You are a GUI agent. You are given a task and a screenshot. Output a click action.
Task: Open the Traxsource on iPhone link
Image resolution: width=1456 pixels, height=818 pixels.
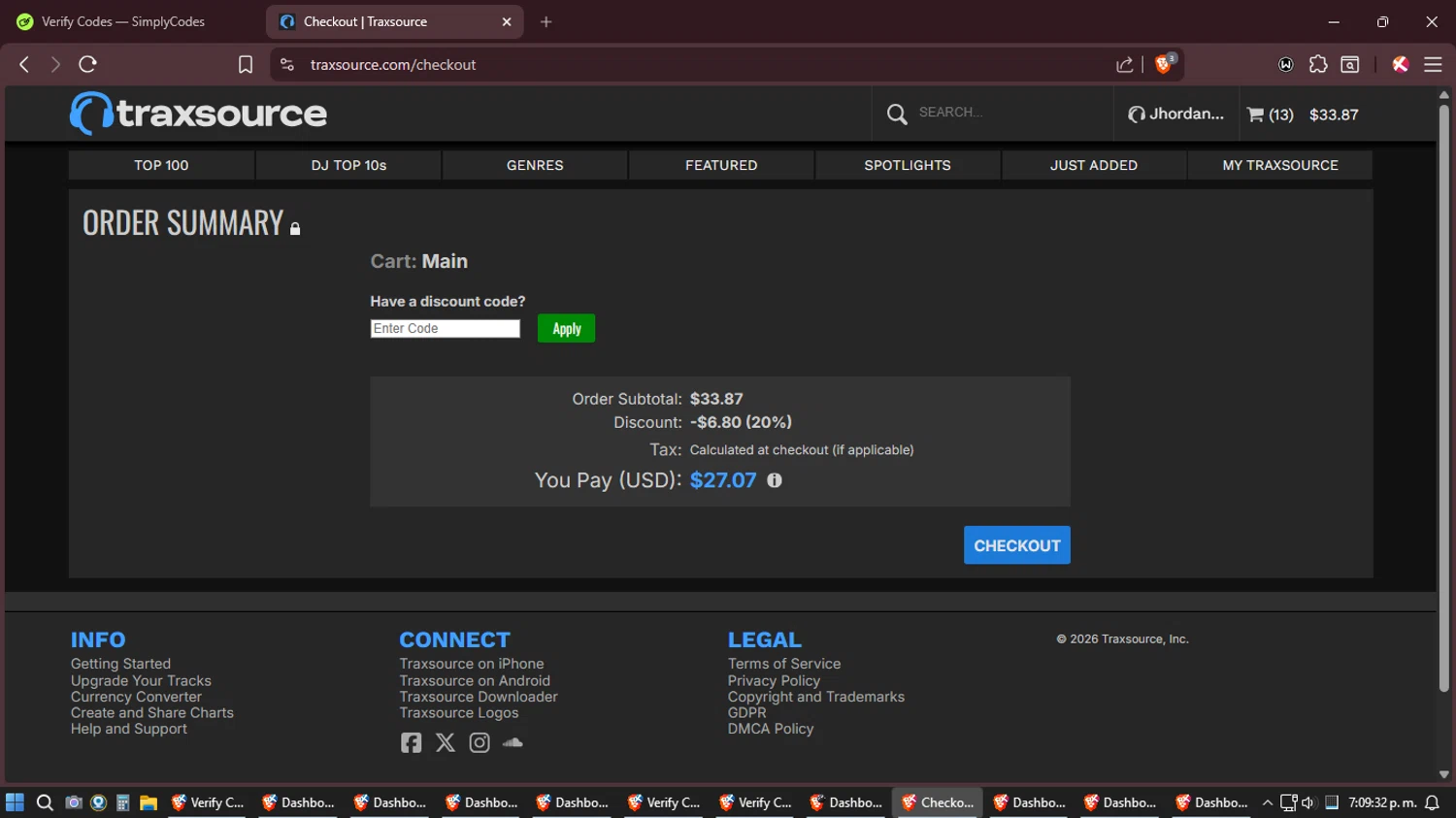(472, 664)
